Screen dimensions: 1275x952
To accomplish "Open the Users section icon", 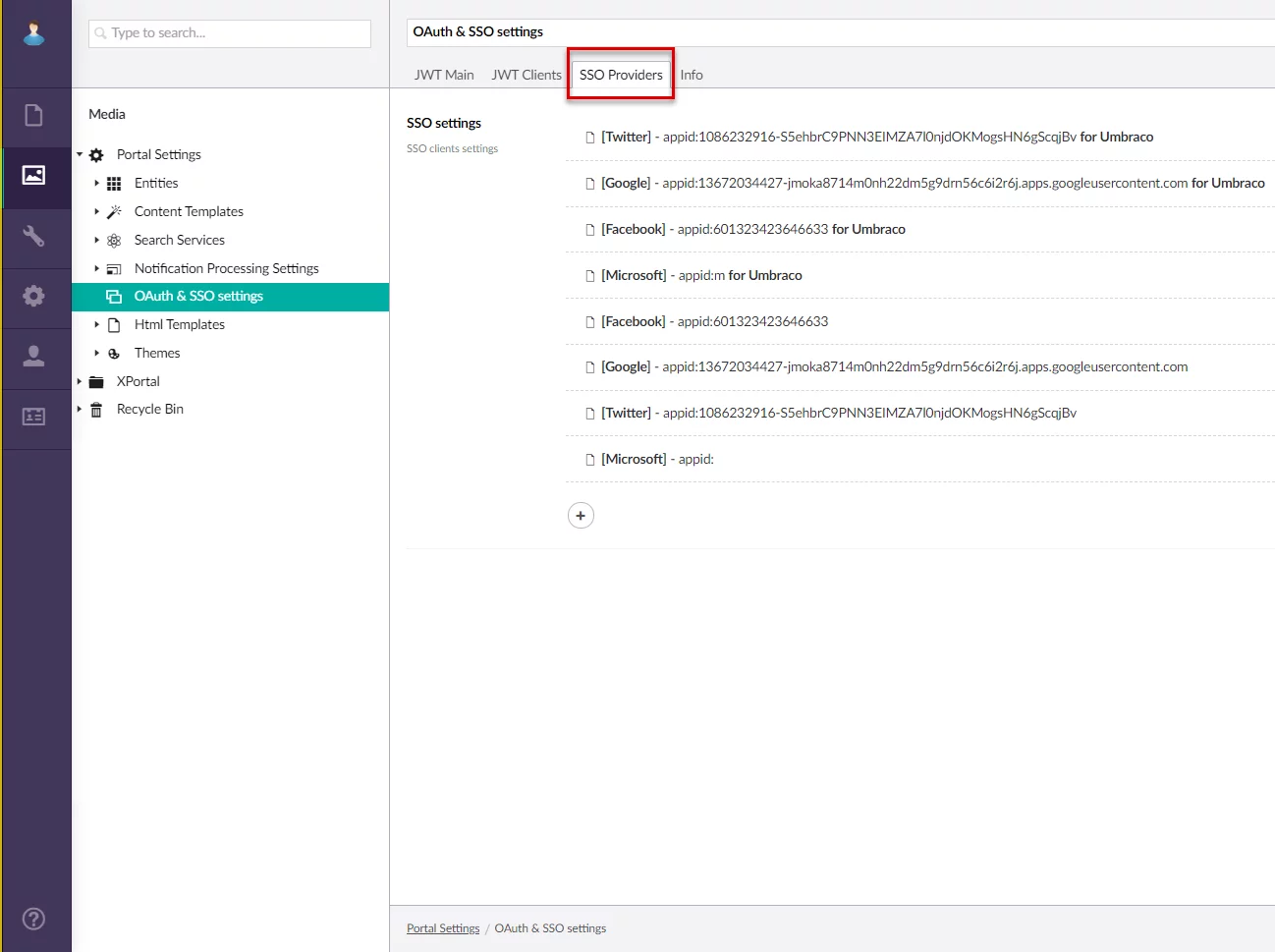I will (x=33, y=356).
